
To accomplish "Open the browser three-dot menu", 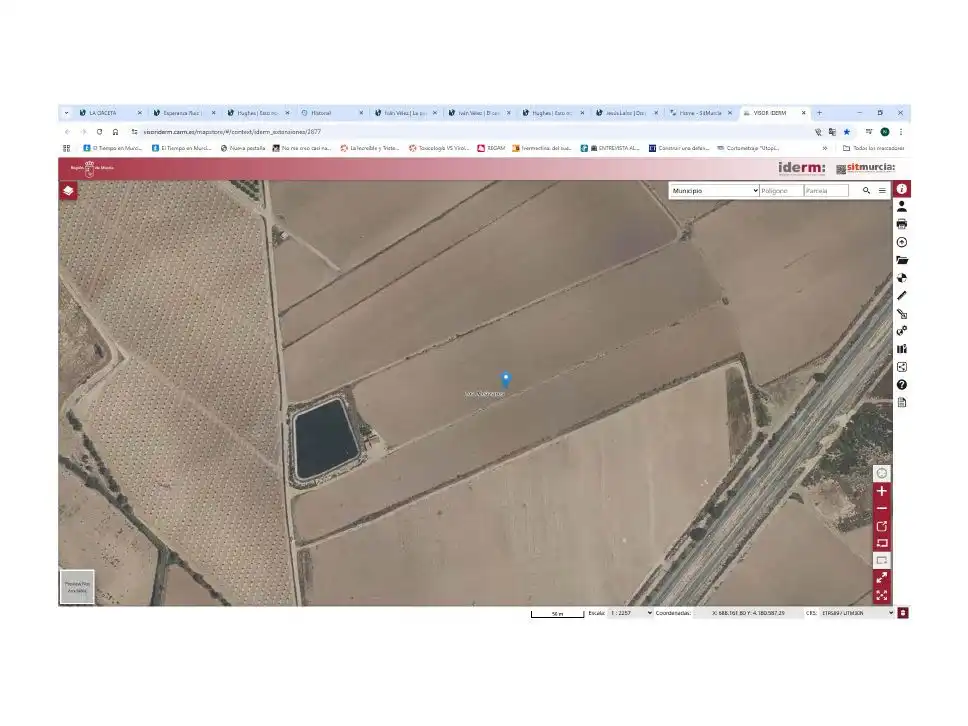I will (901, 131).
